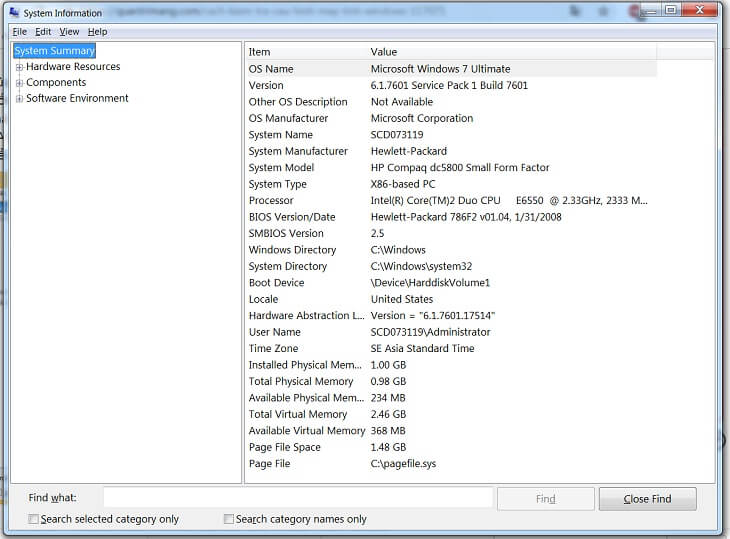This screenshot has height=539, width=730.
Task: Click 'C:\Windows\system32' value
Action: (421, 266)
